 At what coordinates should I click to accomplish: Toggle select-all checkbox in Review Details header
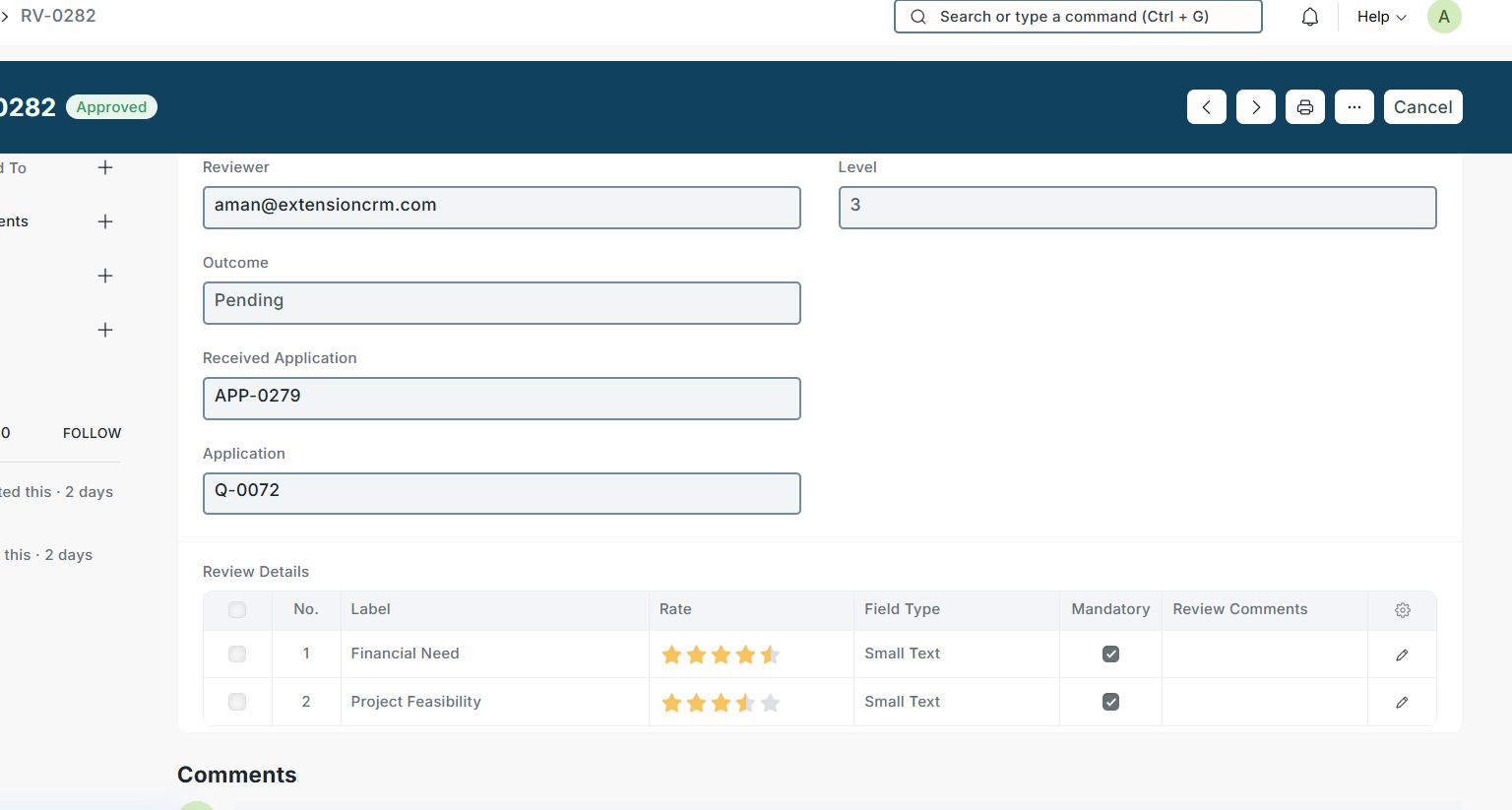point(237,610)
